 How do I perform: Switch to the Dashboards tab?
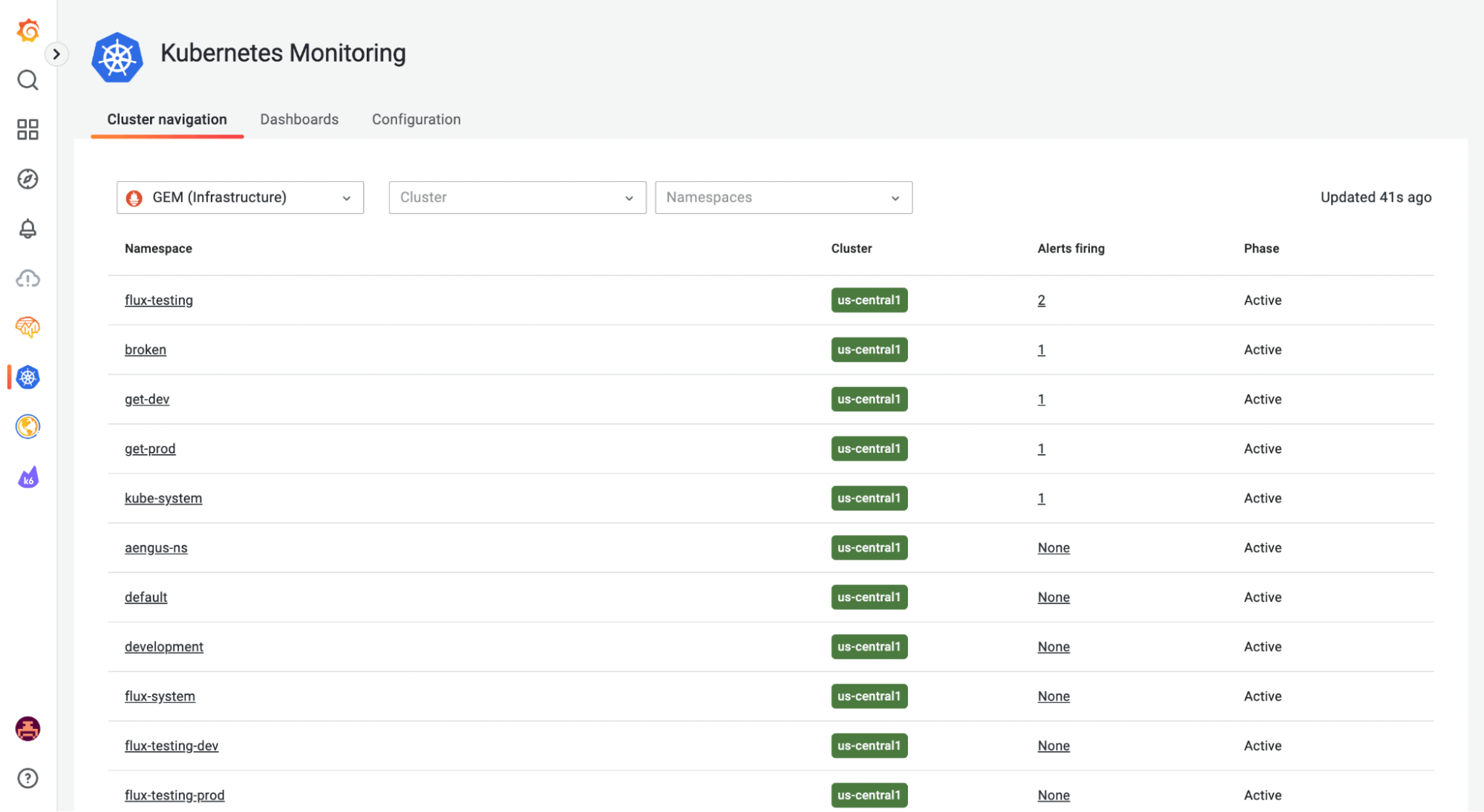pos(299,119)
